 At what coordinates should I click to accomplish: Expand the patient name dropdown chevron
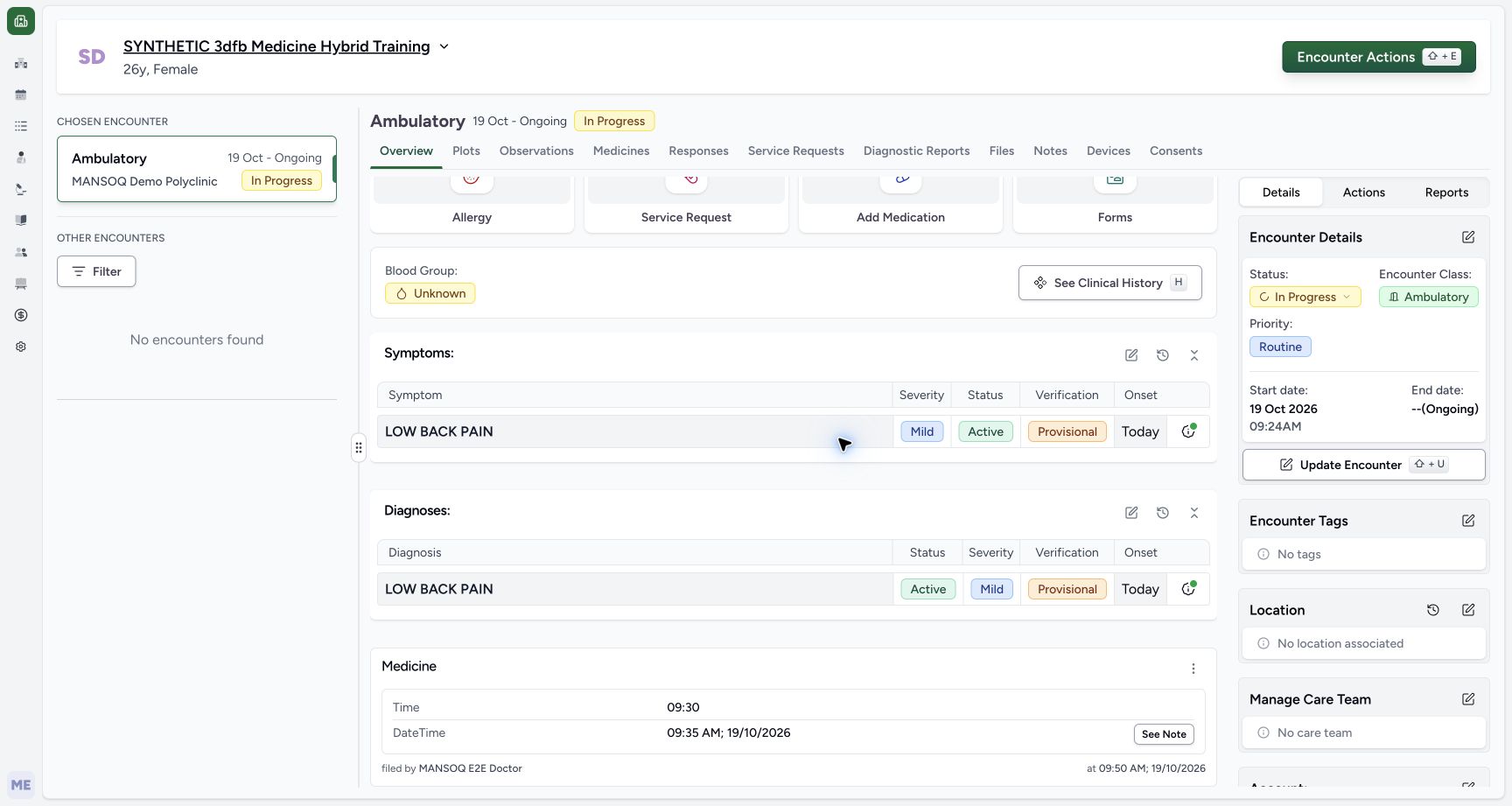[444, 46]
